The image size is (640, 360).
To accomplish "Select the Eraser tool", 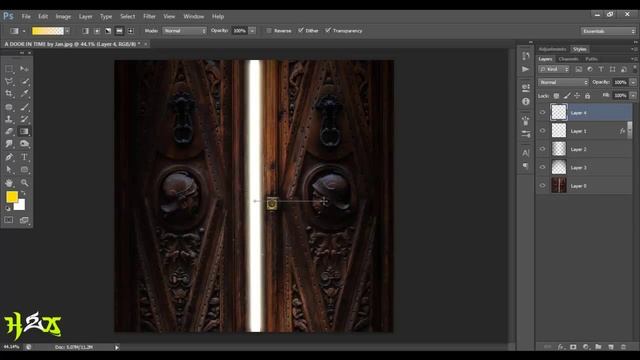I will click(9, 131).
